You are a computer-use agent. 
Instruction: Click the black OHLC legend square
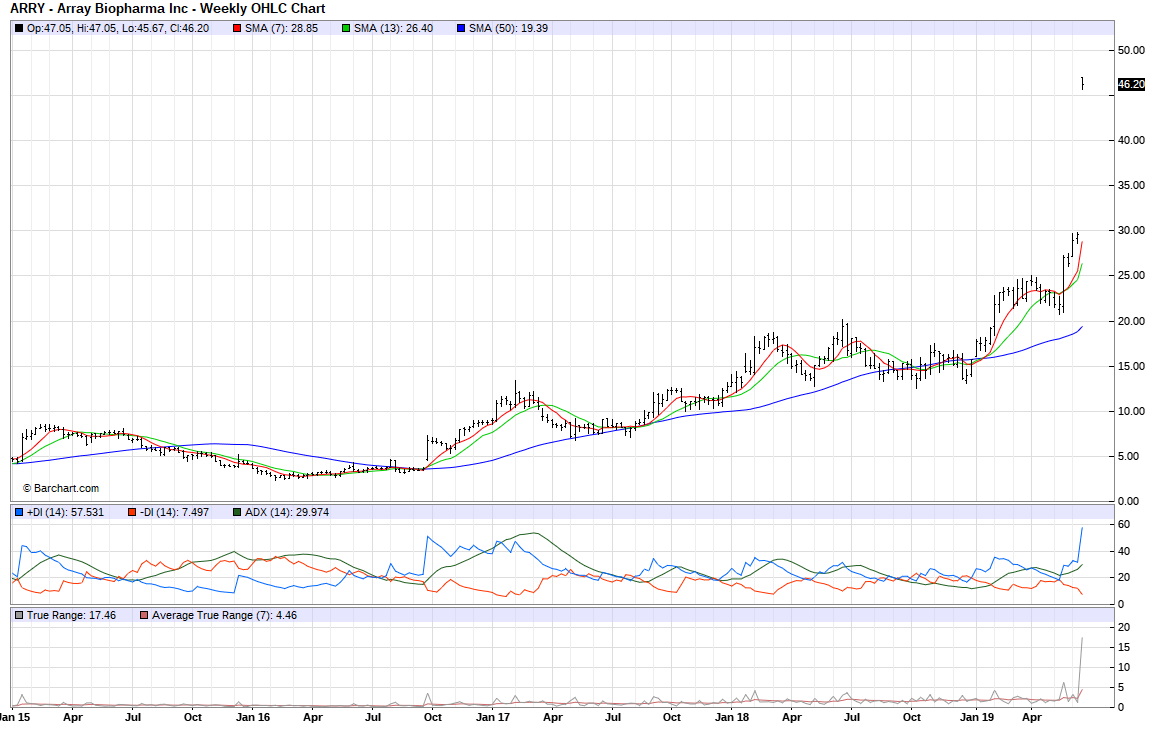[19, 28]
